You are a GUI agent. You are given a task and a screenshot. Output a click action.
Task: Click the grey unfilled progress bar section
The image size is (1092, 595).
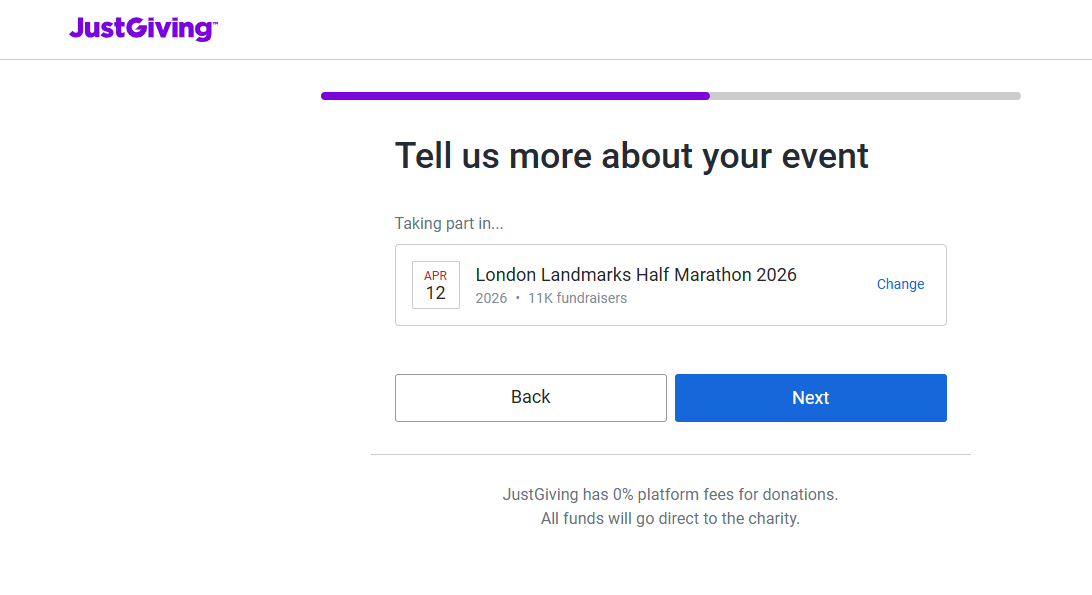(x=865, y=96)
